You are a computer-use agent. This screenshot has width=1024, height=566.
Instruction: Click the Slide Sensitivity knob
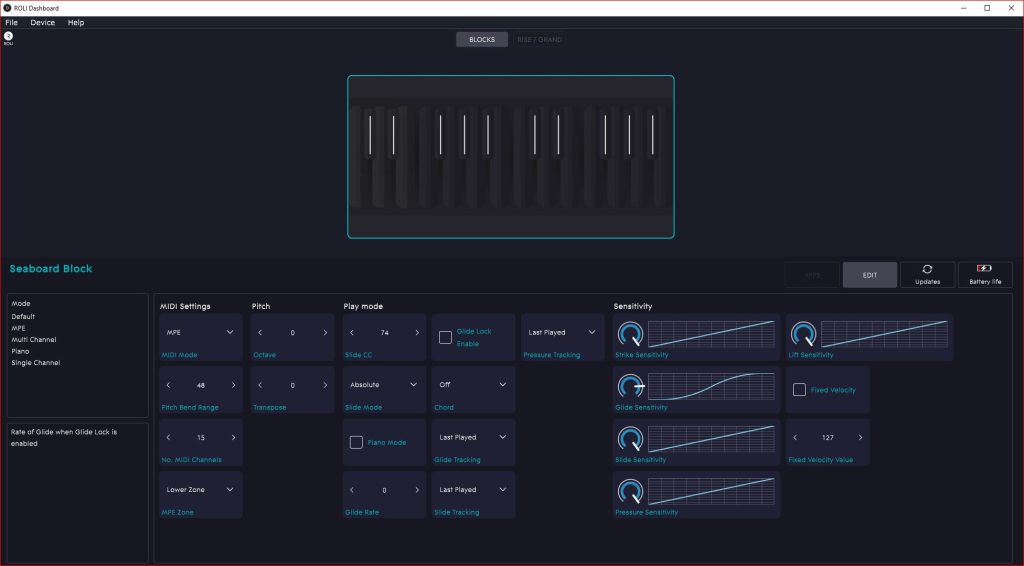click(x=630, y=439)
